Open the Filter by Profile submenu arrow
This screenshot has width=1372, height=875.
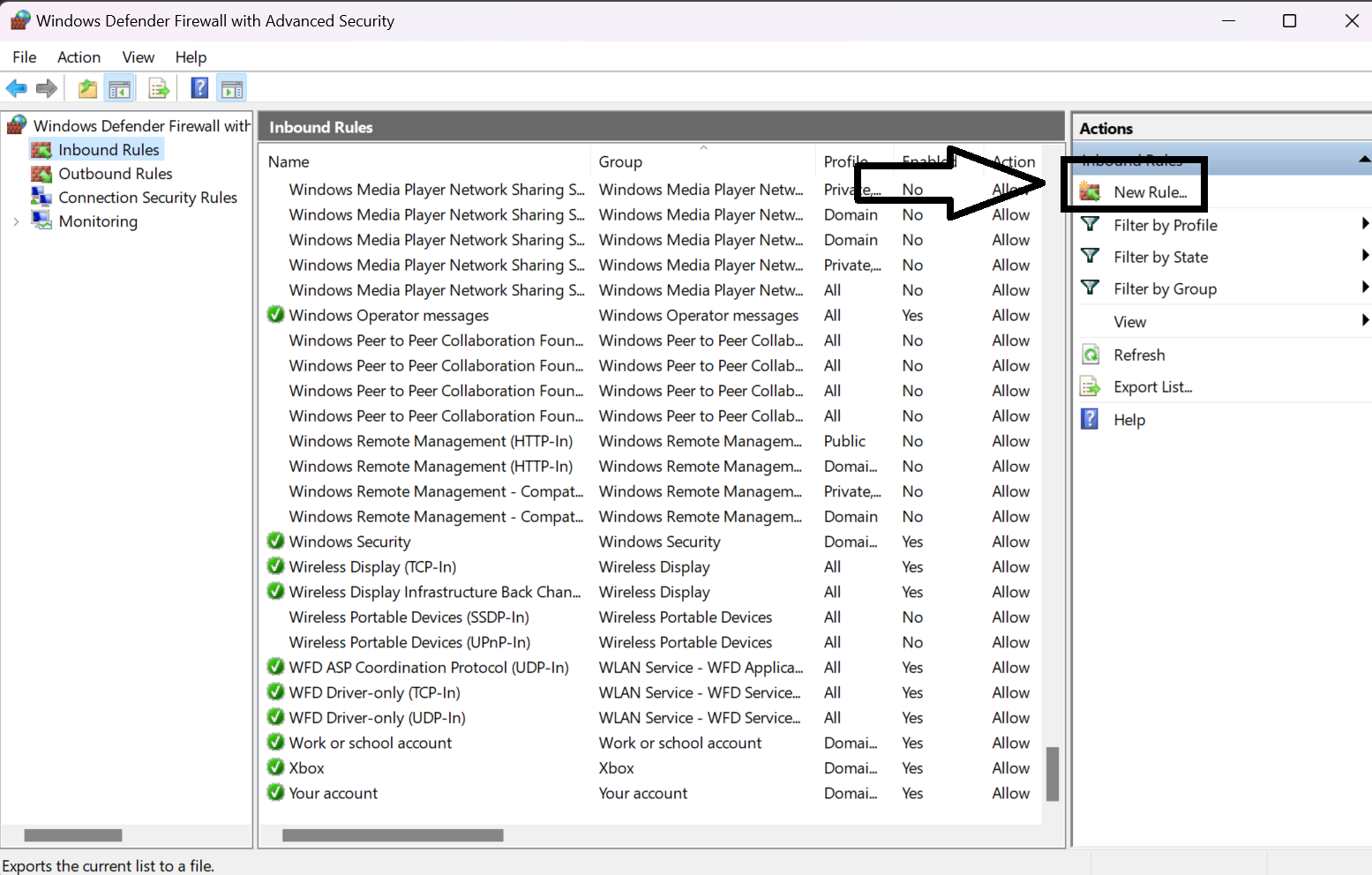tap(1365, 224)
